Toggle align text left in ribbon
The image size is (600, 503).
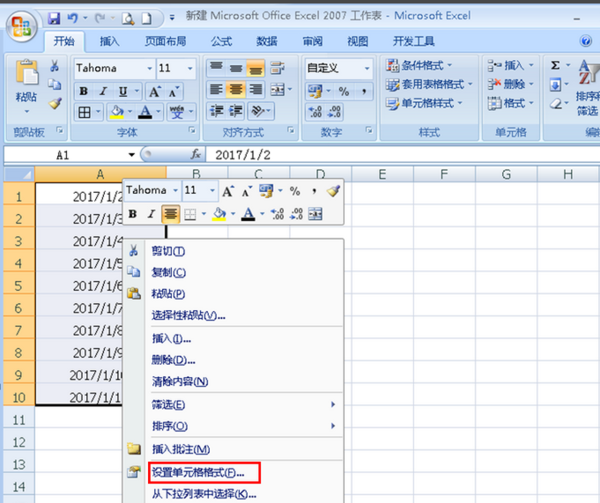(x=216, y=90)
